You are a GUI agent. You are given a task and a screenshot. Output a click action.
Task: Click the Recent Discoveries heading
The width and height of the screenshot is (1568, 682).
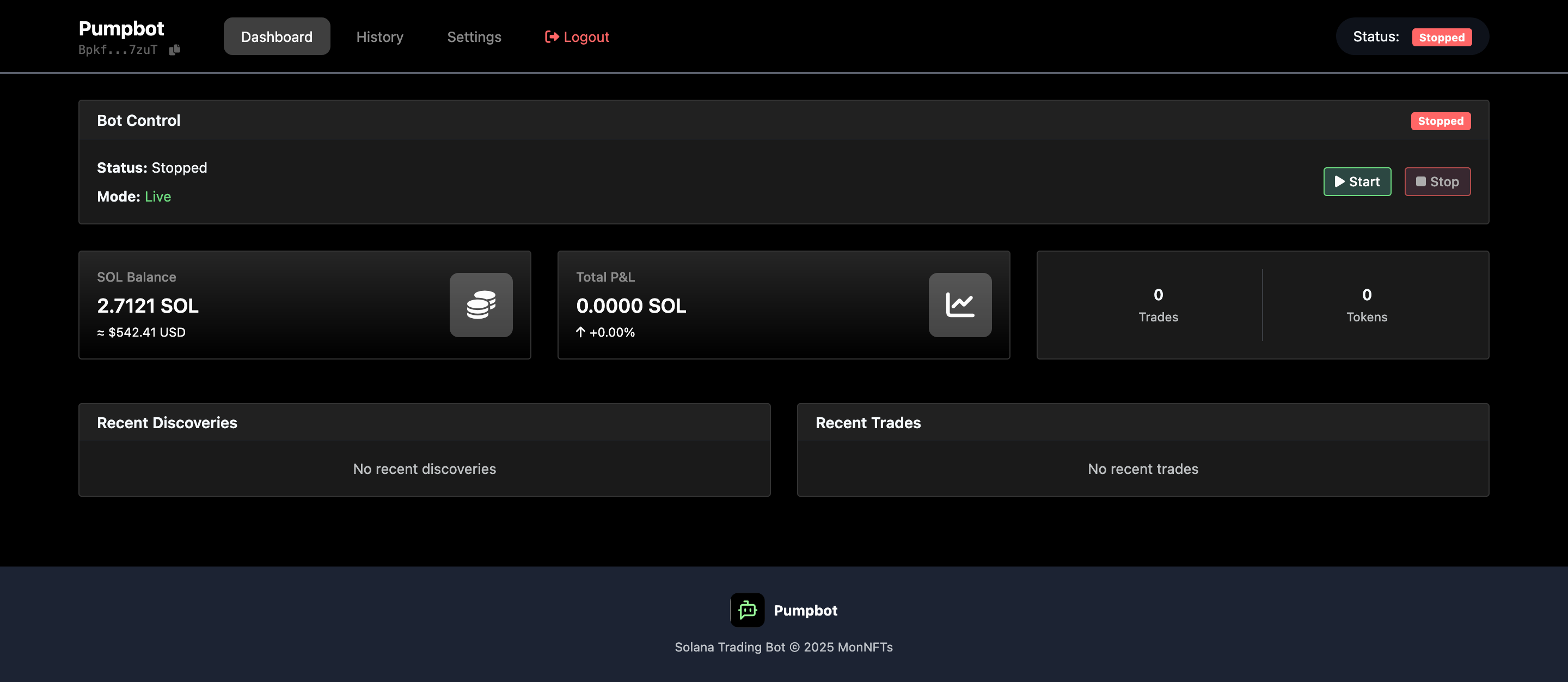click(167, 423)
